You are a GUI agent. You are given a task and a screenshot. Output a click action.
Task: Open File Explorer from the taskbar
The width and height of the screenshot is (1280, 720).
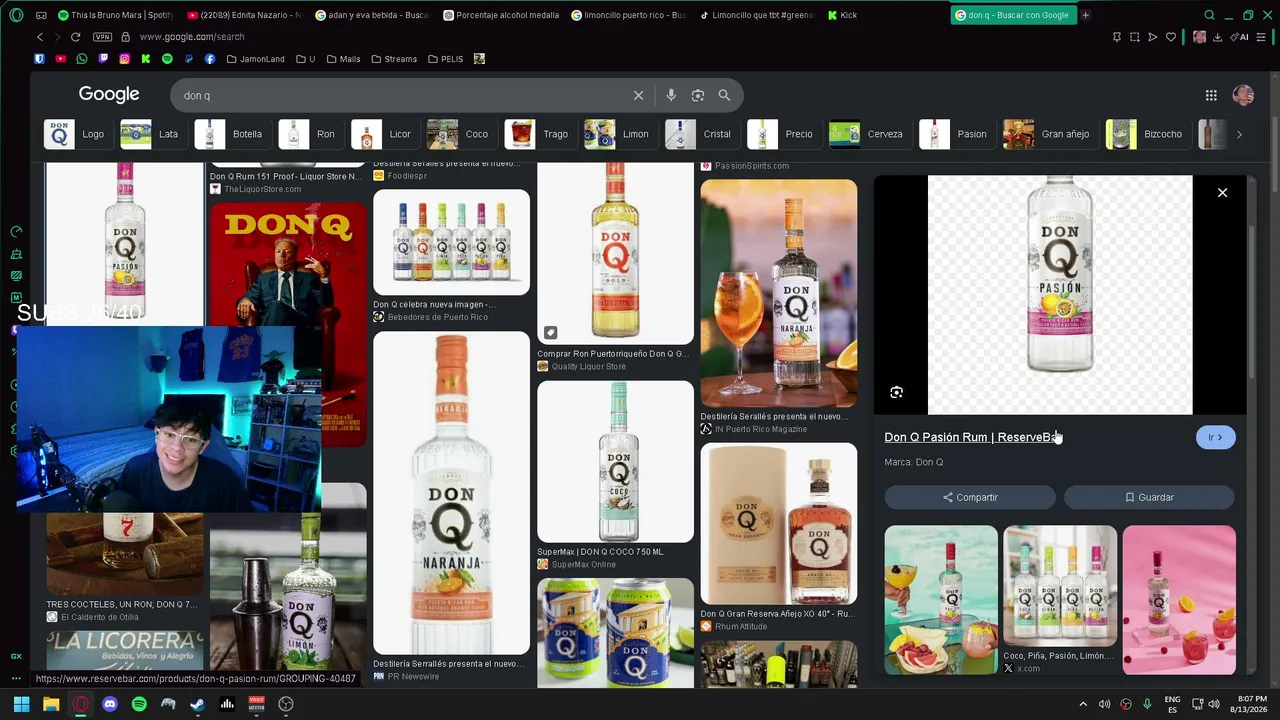pos(51,704)
